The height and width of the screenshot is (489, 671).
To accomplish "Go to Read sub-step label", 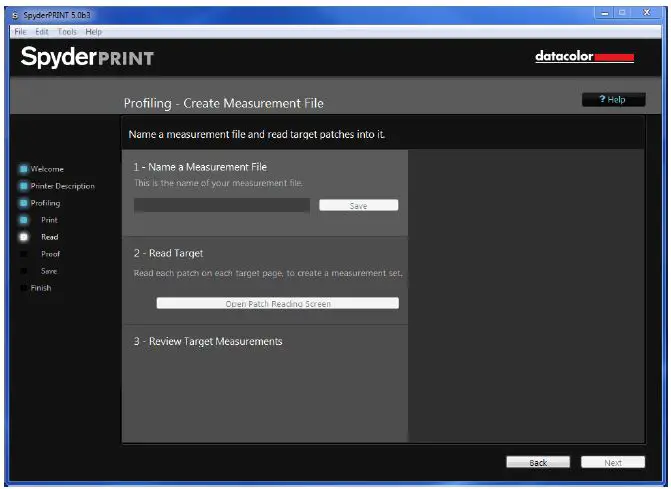I will click(x=50, y=237).
